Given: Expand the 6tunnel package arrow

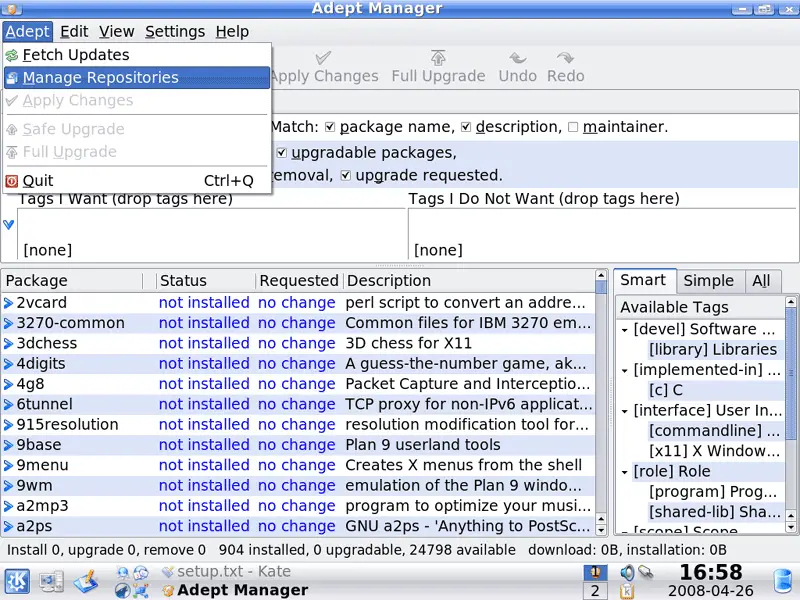Looking at the screenshot, I should click(8, 405).
